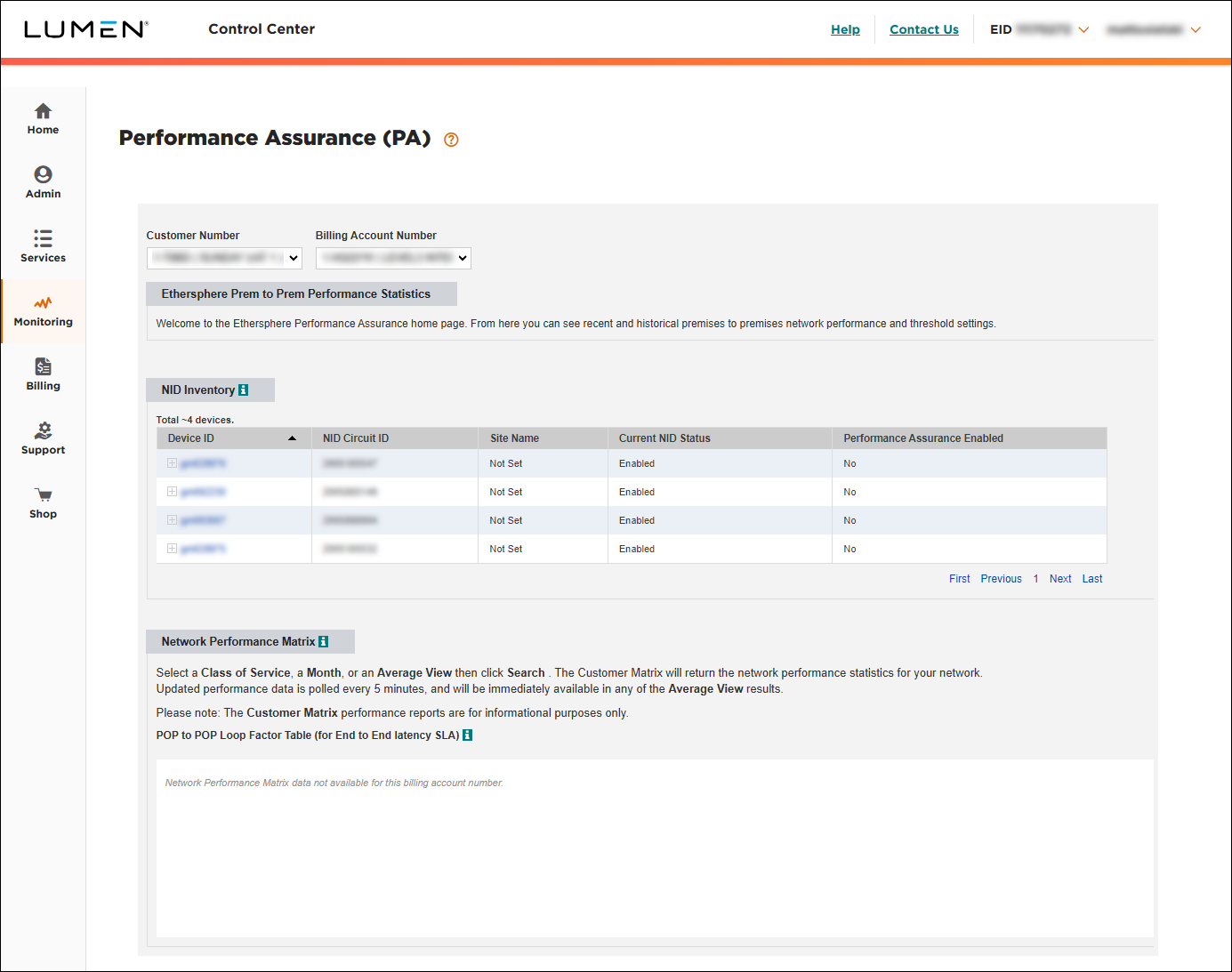Viewport: 1232px width, 972px height.
Task: Open the Customer Number dropdown
Action: pyautogui.click(x=224, y=258)
